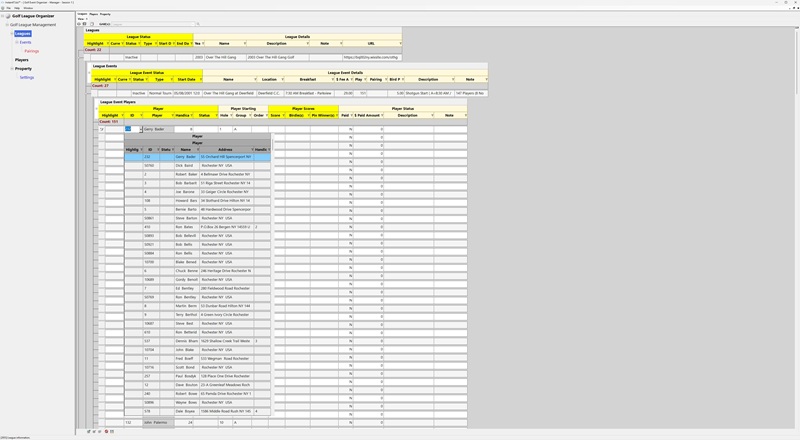The image size is (800, 440).
Task: Select Pairings in the navigation tree
Action: (32, 51)
